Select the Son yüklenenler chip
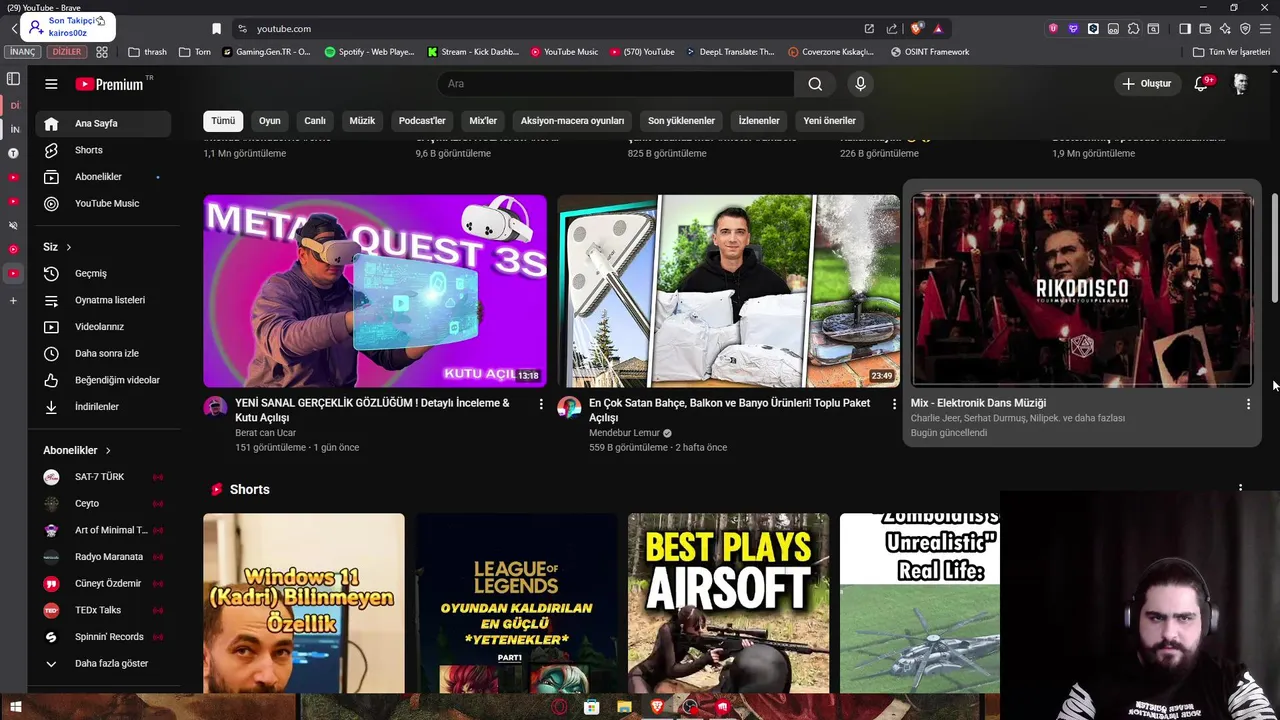Viewport: 1280px width, 720px height. tap(681, 121)
